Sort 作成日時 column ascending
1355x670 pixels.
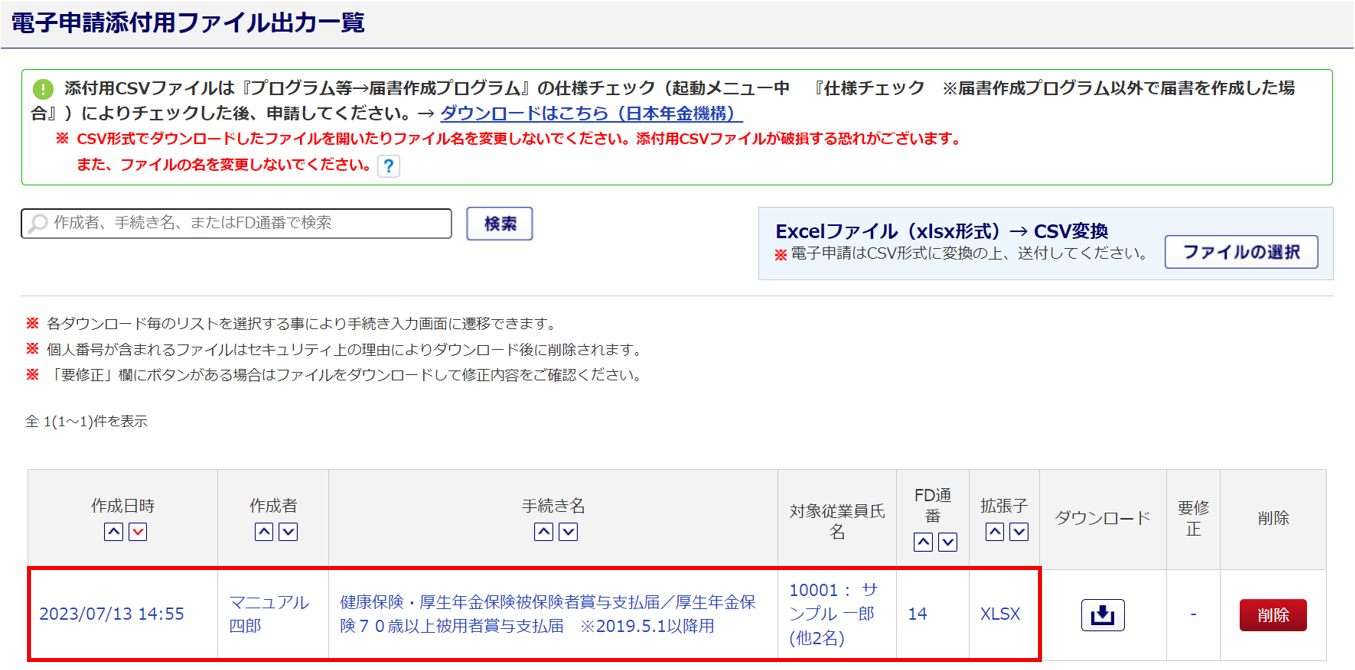coord(113,532)
